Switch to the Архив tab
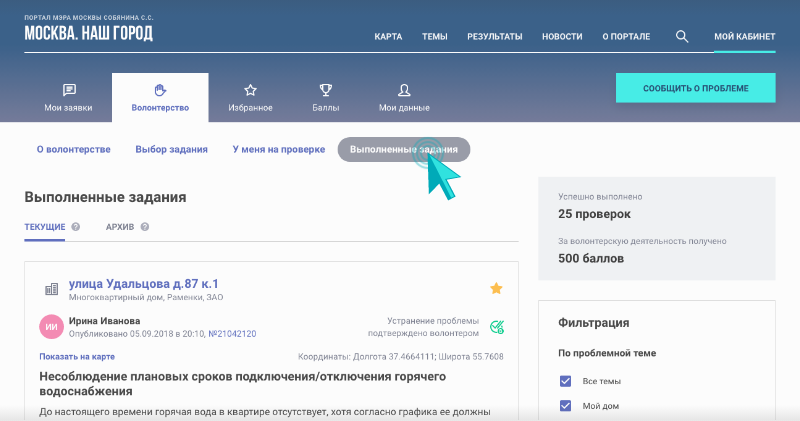The image size is (800, 421). coord(120,227)
